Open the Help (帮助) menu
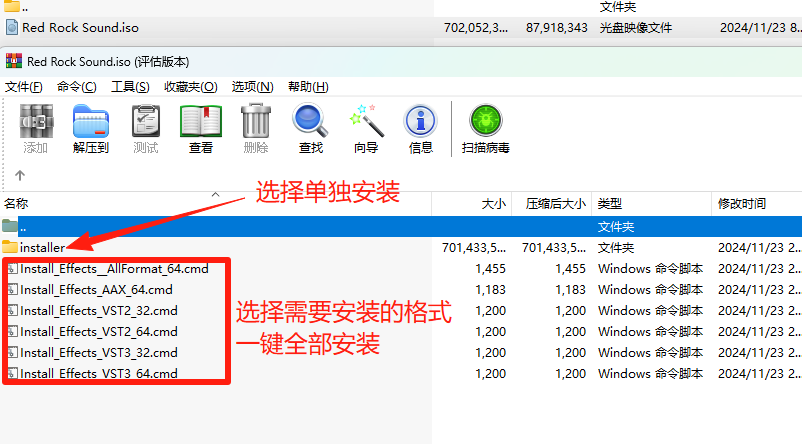Image resolution: width=802 pixels, height=444 pixels. pos(308,87)
